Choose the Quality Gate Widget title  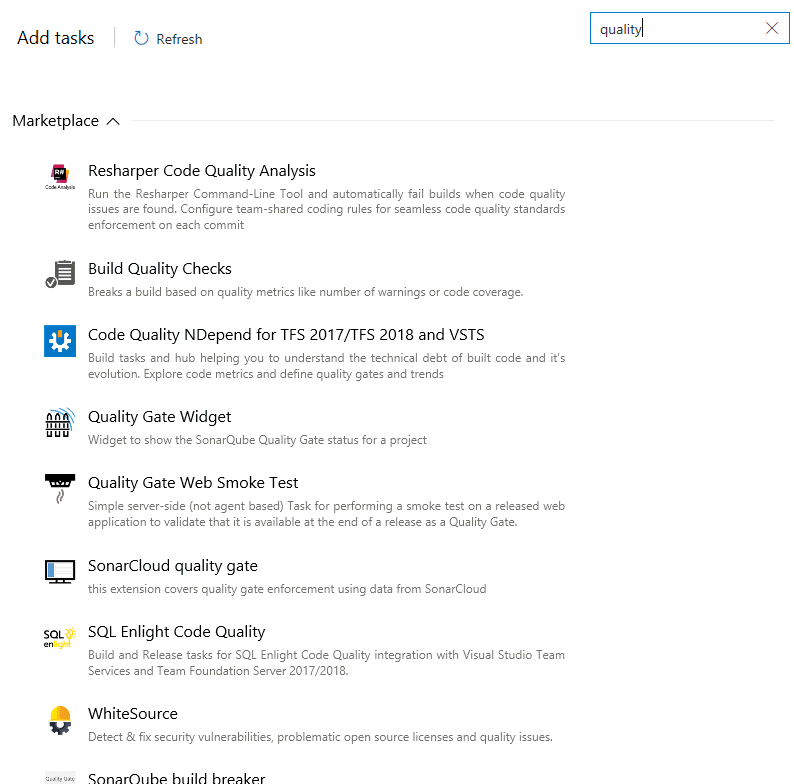coord(160,417)
